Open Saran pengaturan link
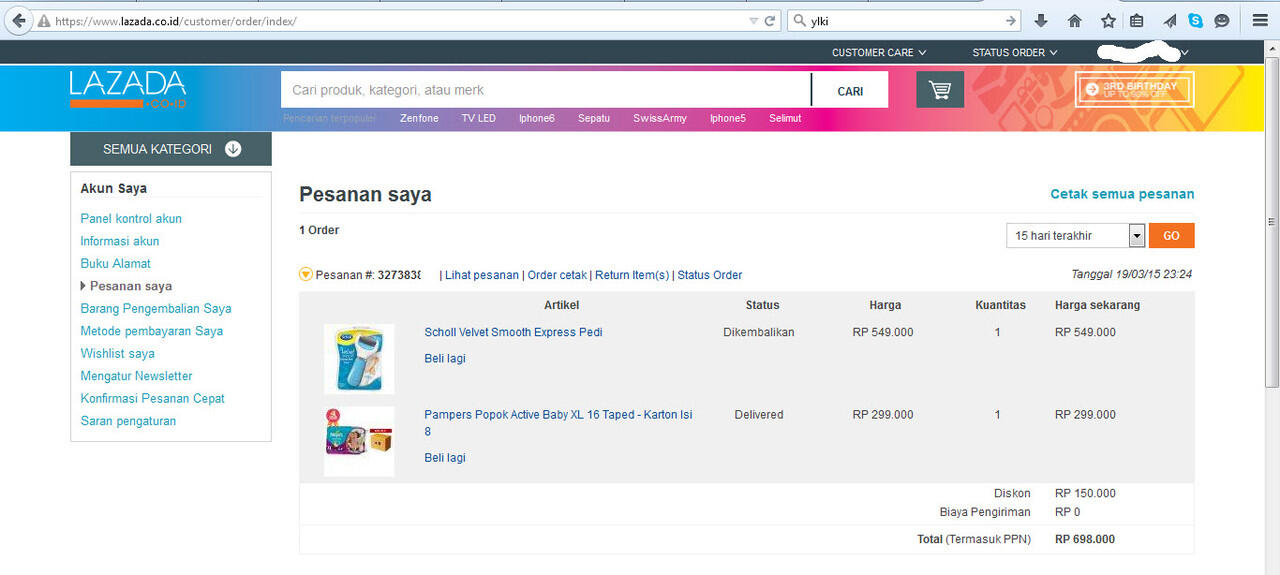This screenshot has height=575, width=1280. point(128,421)
